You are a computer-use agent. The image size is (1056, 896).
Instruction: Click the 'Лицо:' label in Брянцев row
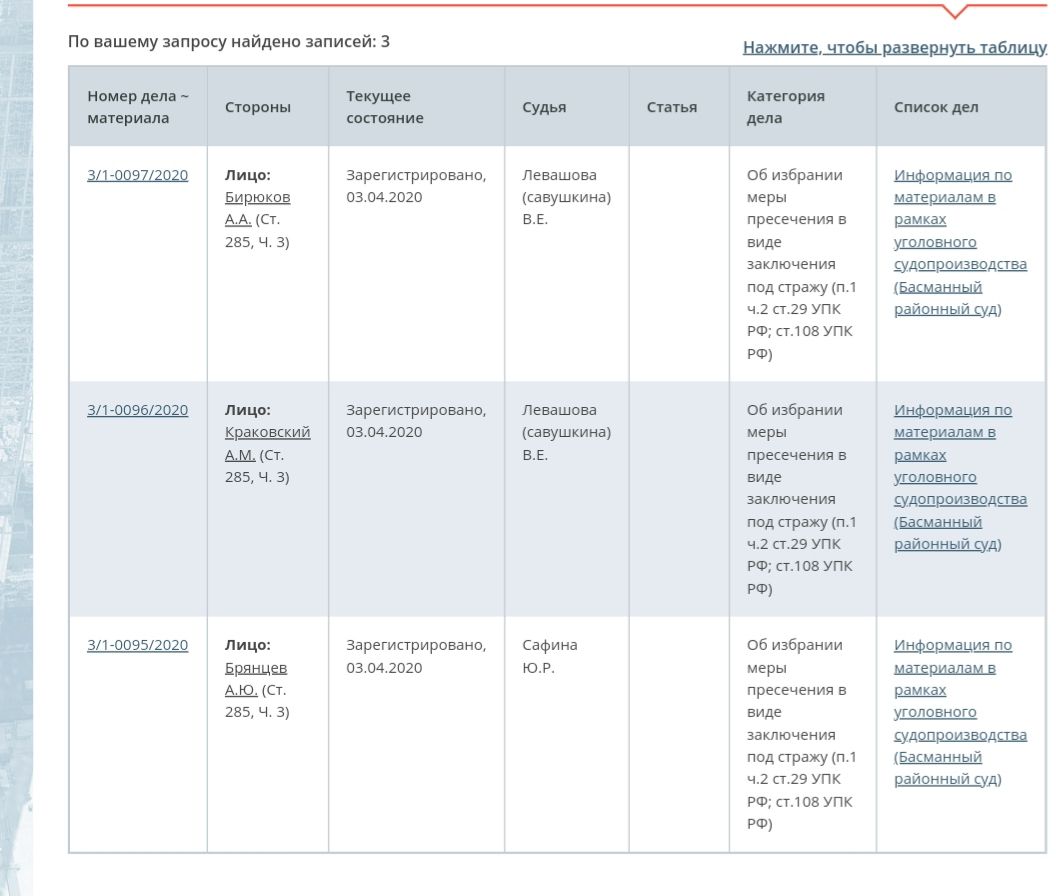[248, 645]
